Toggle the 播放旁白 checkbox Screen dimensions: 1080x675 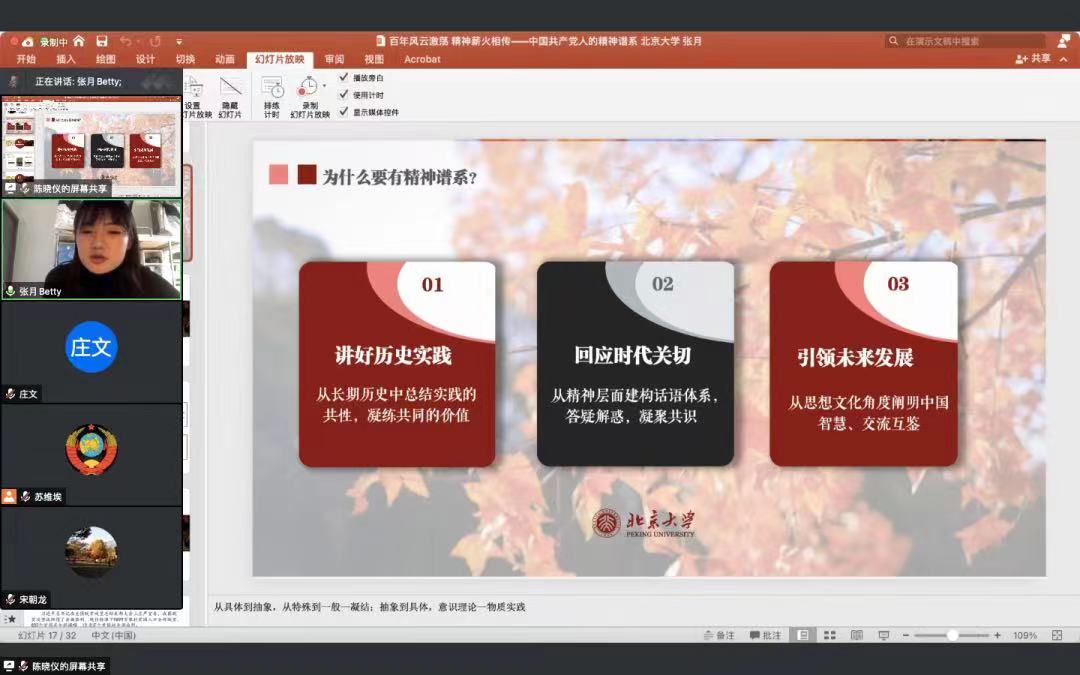pos(344,77)
